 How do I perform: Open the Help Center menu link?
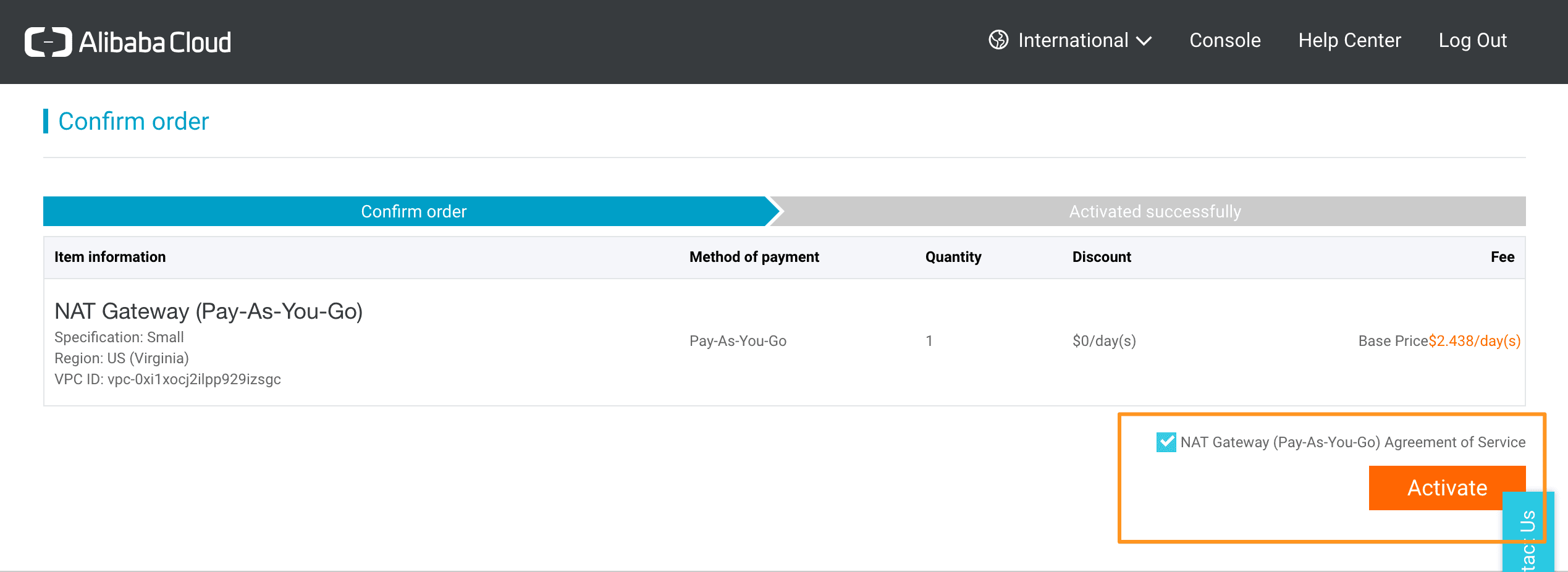tap(1349, 40)
